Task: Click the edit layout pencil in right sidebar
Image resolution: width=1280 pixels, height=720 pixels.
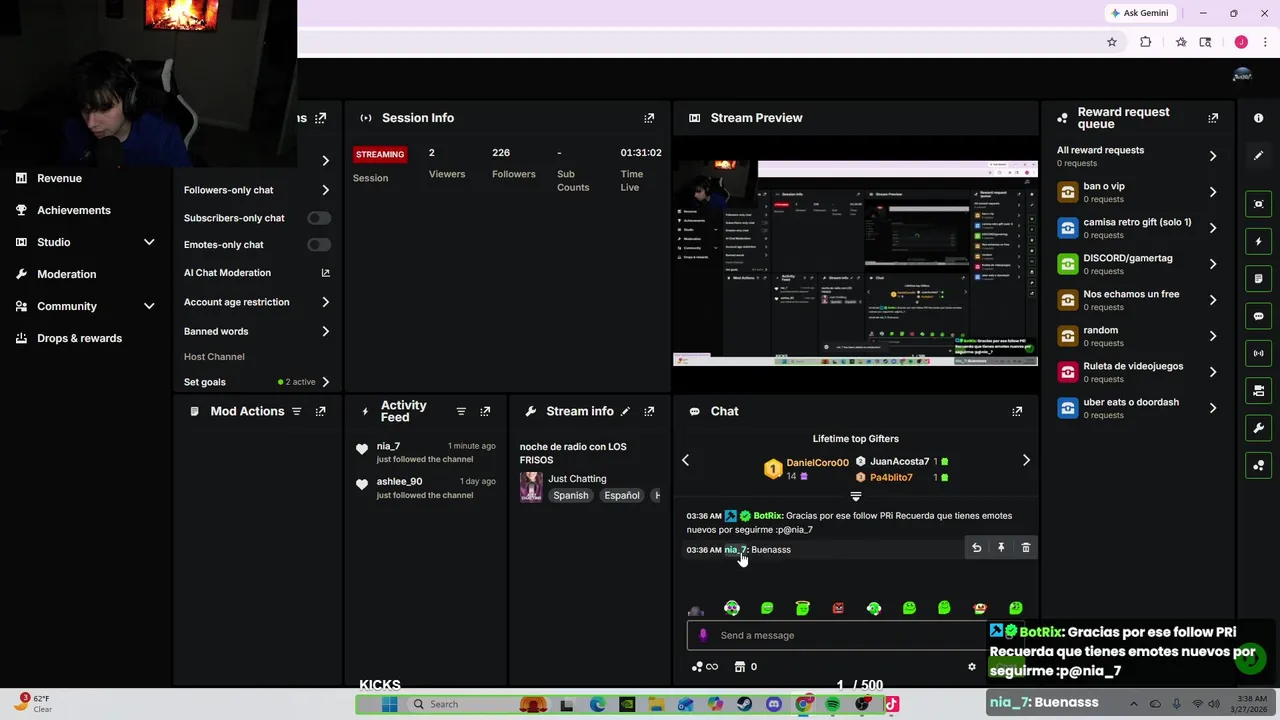Action: [1258, 155]
